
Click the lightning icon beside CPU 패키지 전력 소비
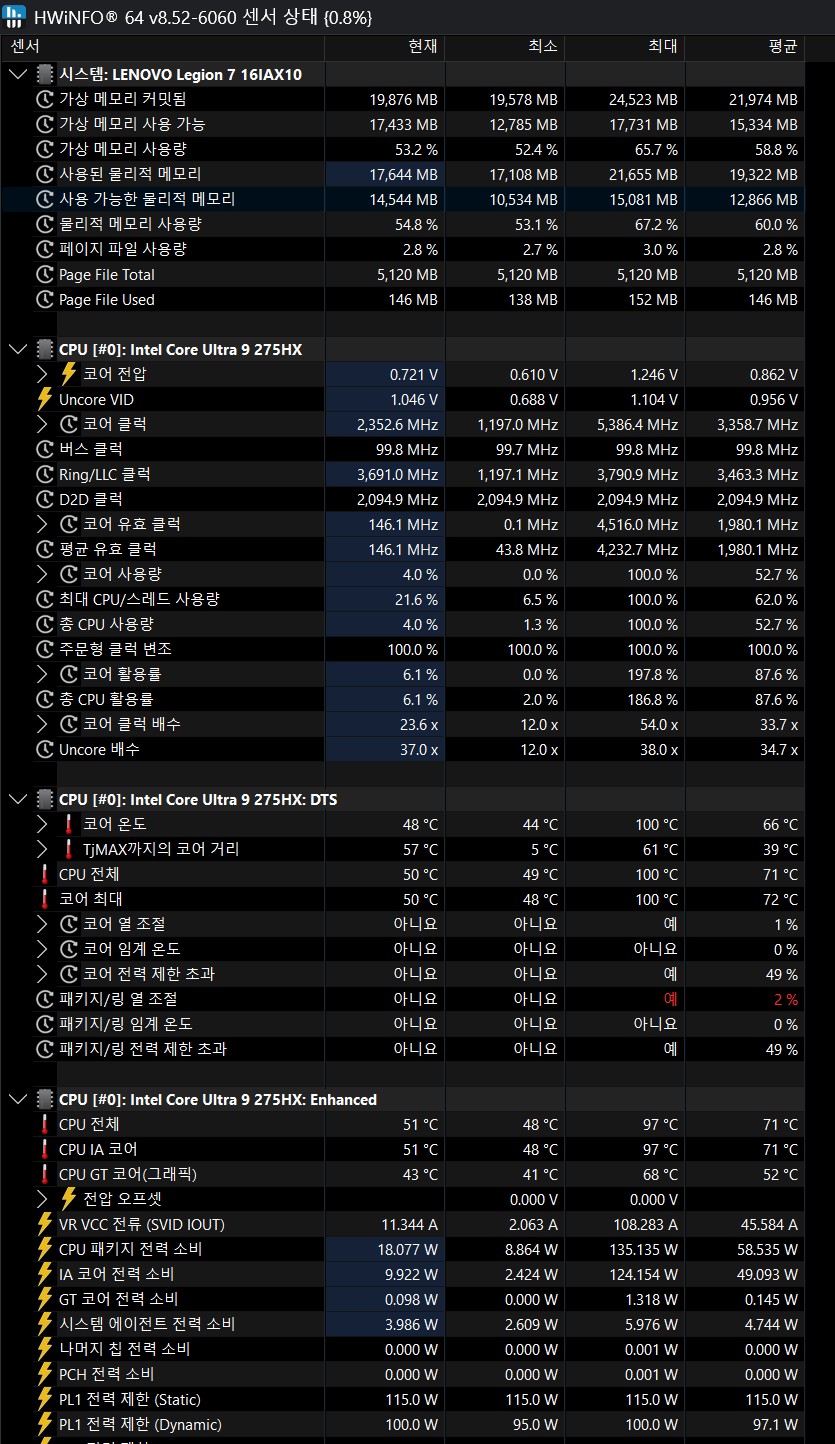coord(44,1249)
